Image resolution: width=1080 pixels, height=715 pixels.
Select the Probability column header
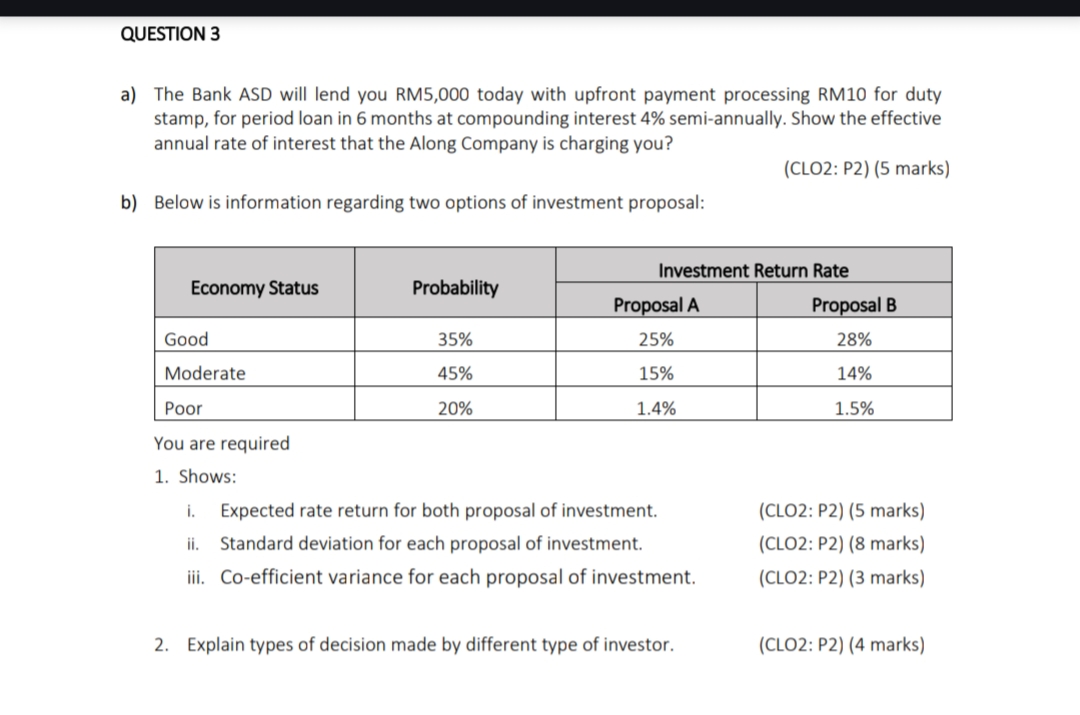pos(455,287)
